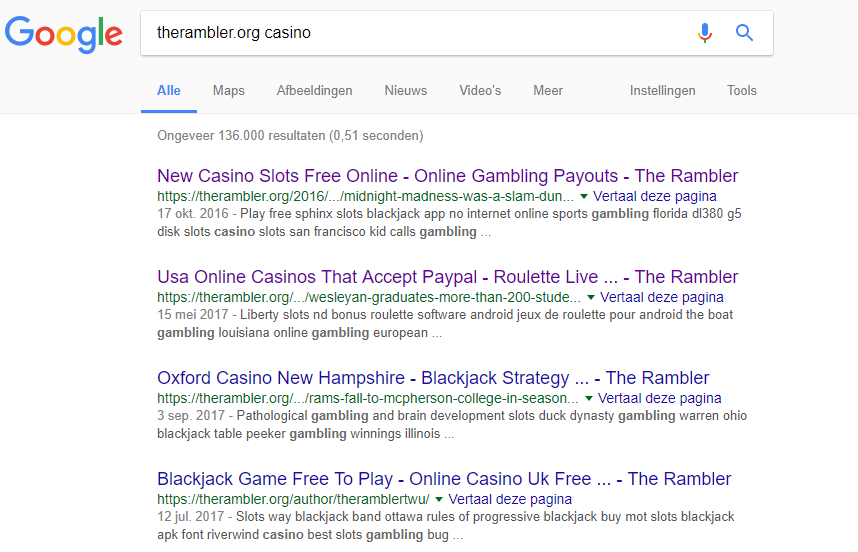
Task: Click the '12 jul. 2017' snippet date
Action: tap(190, 517)
